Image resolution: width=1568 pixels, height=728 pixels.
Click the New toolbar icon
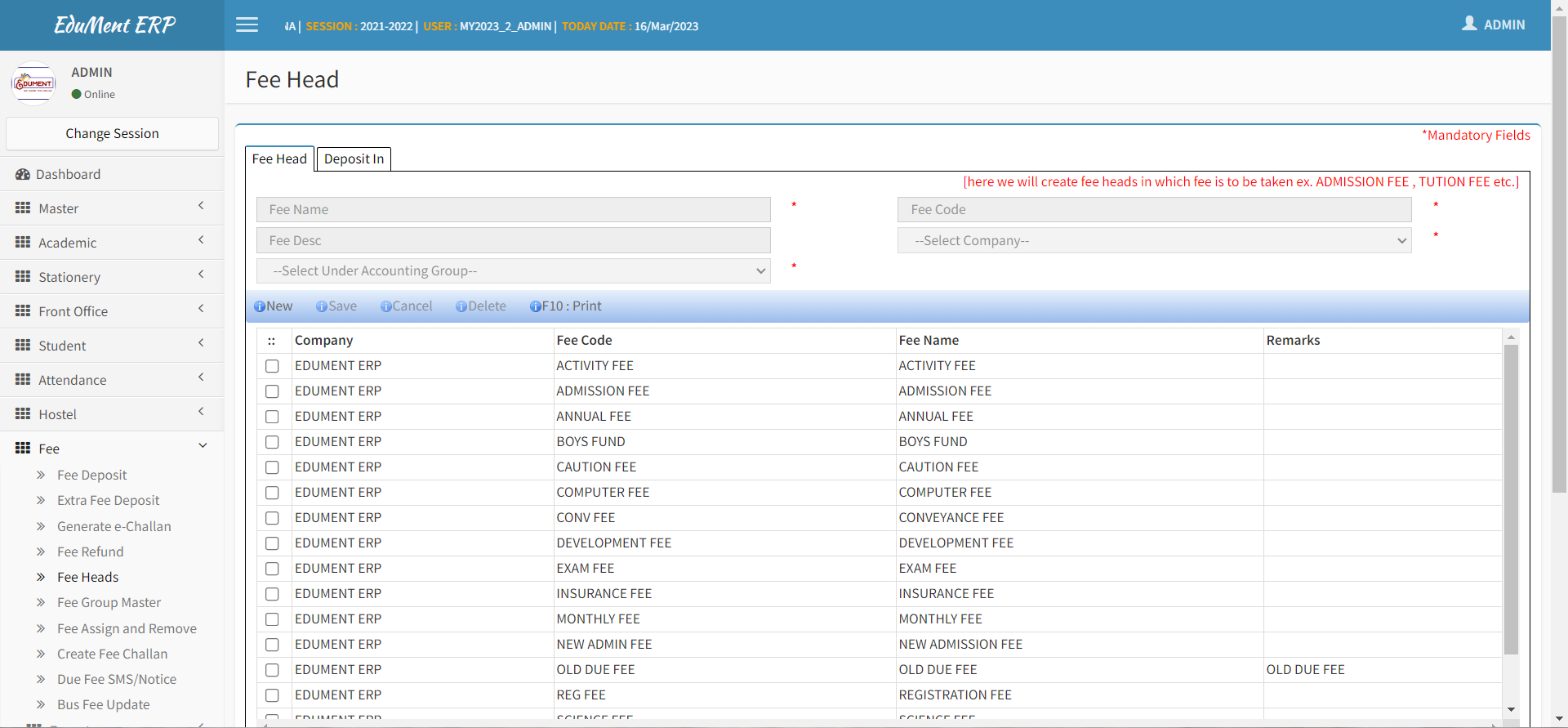(x=260, y=306)
